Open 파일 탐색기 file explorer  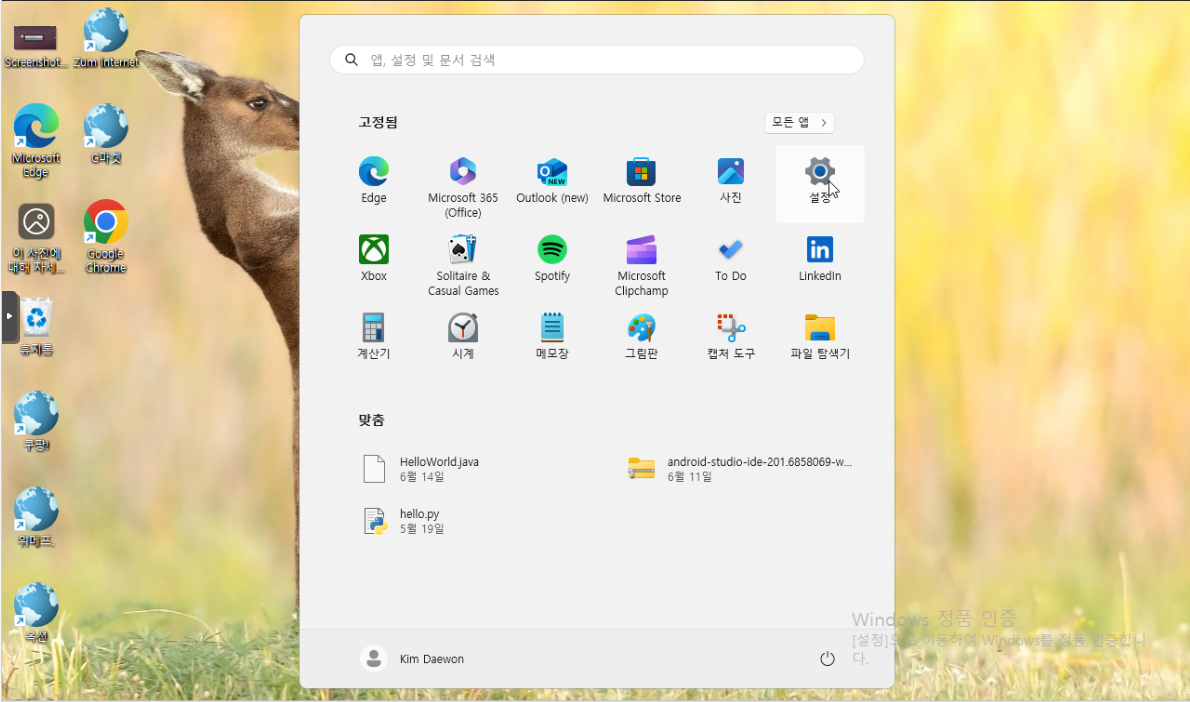pyautogui.click(x=820, y=336)
